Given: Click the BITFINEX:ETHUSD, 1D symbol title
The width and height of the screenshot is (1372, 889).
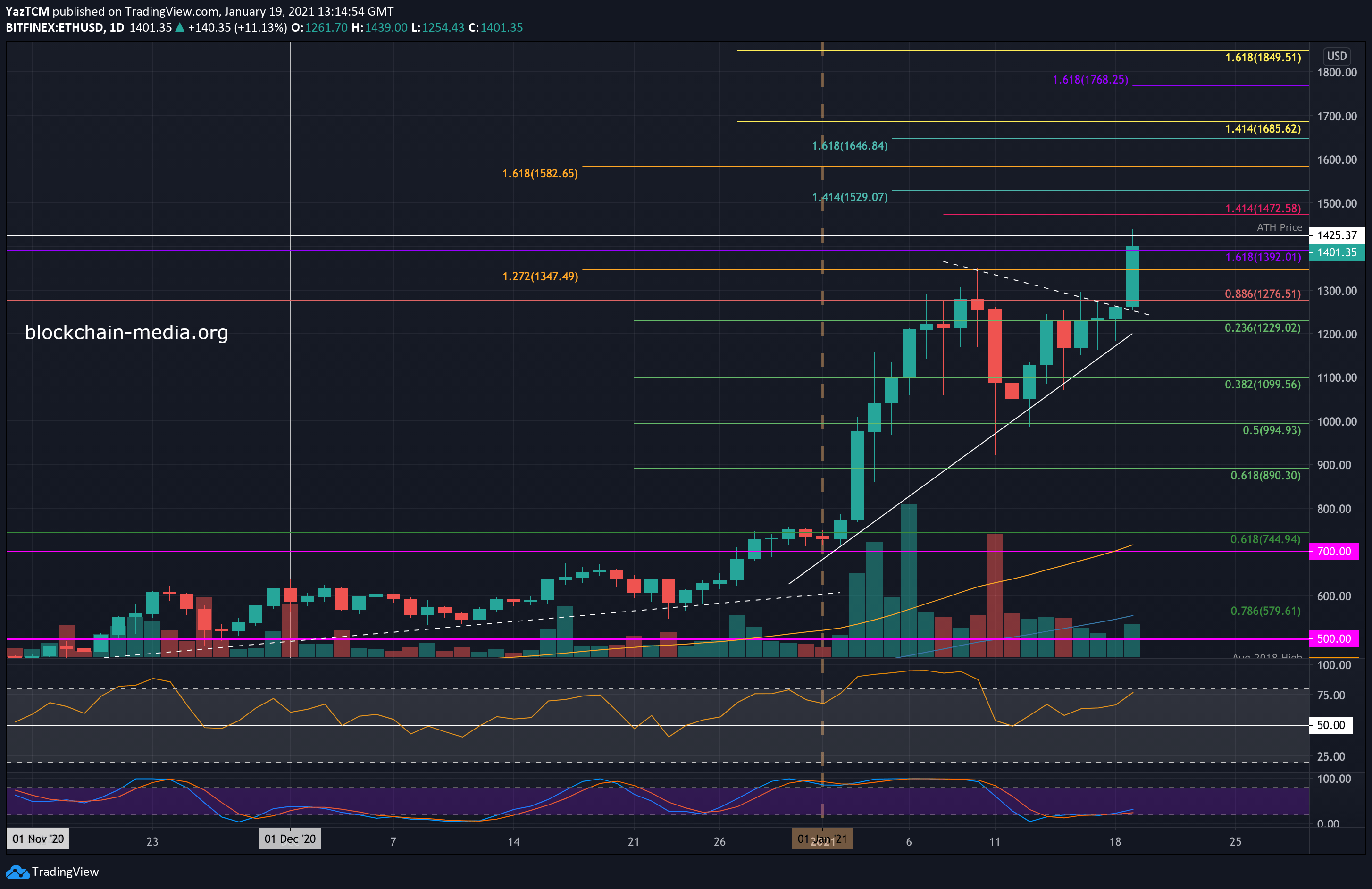Looking at the screenshot, I should click(65, 28).
